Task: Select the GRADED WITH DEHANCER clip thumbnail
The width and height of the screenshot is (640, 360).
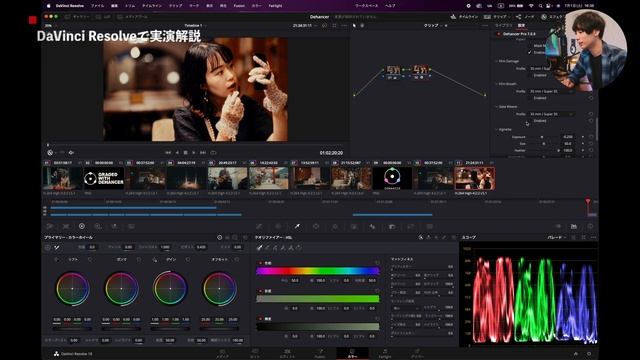Action: (104, 178)
